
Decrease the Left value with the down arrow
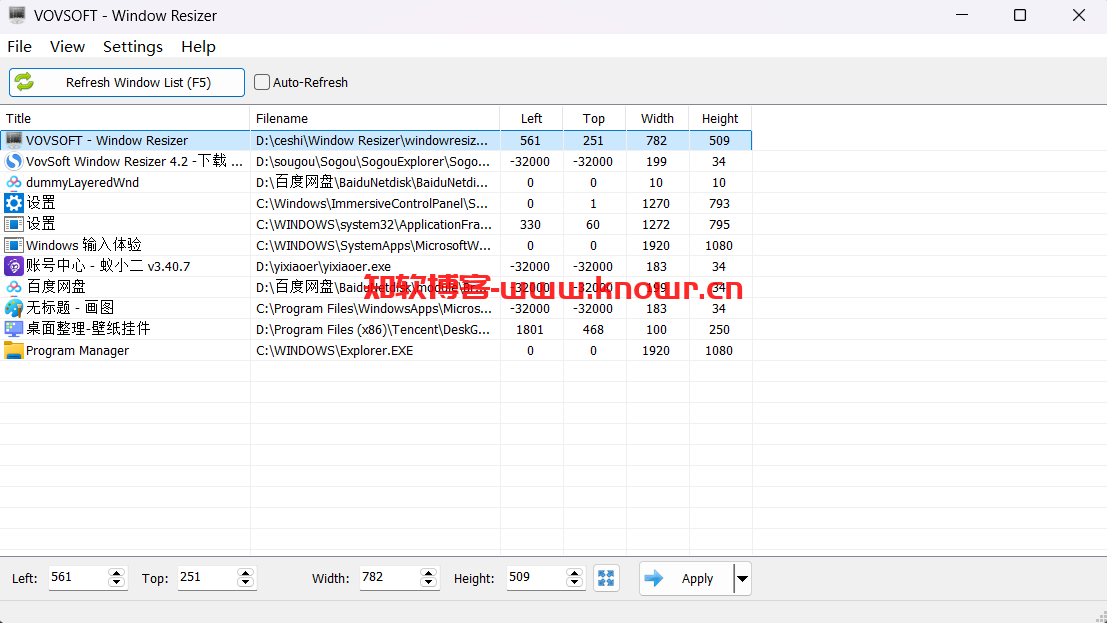(x=116, y=583)
